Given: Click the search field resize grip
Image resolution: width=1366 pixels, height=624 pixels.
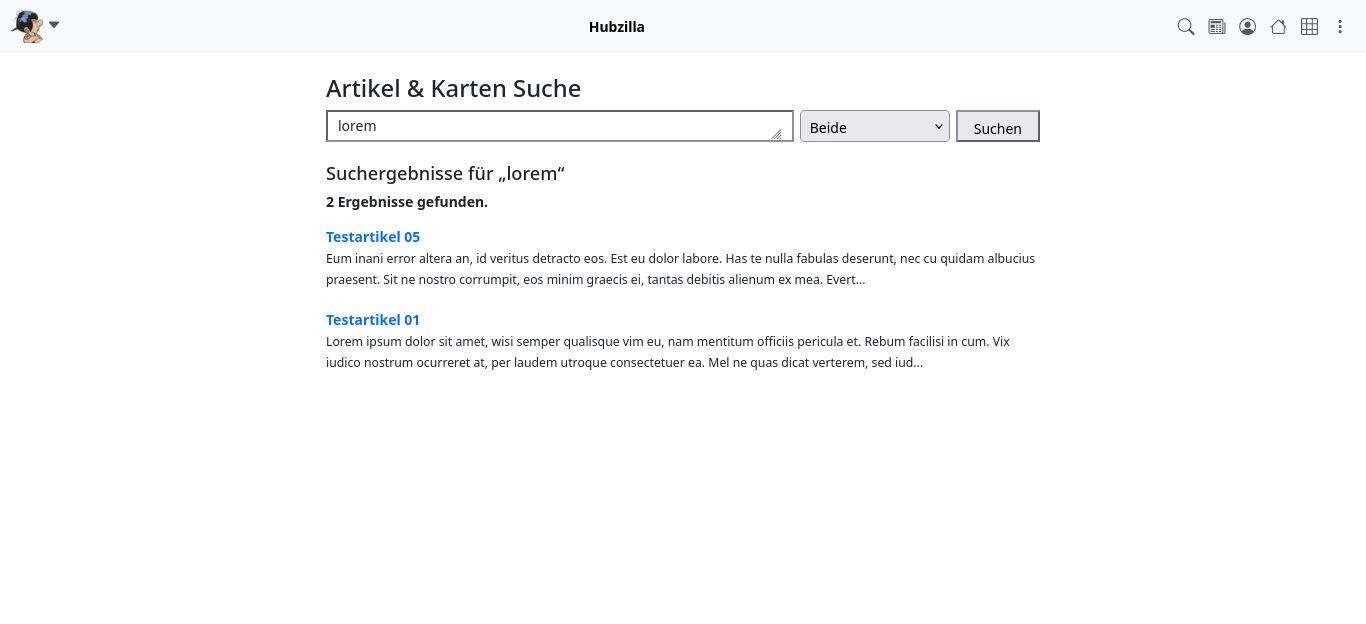Looking at the screenshot, I should point(776,134).
